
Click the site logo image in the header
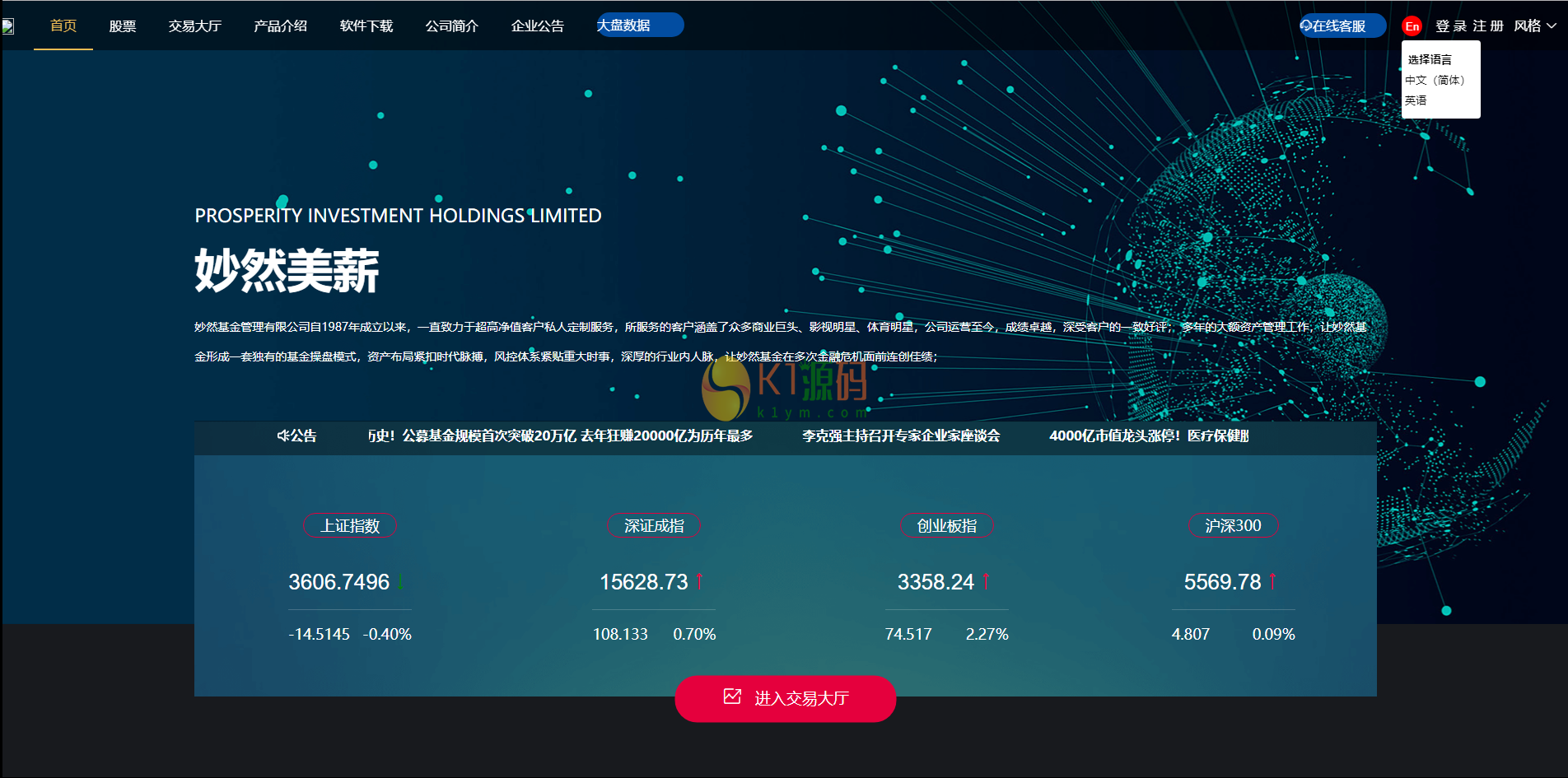point(8,26)
